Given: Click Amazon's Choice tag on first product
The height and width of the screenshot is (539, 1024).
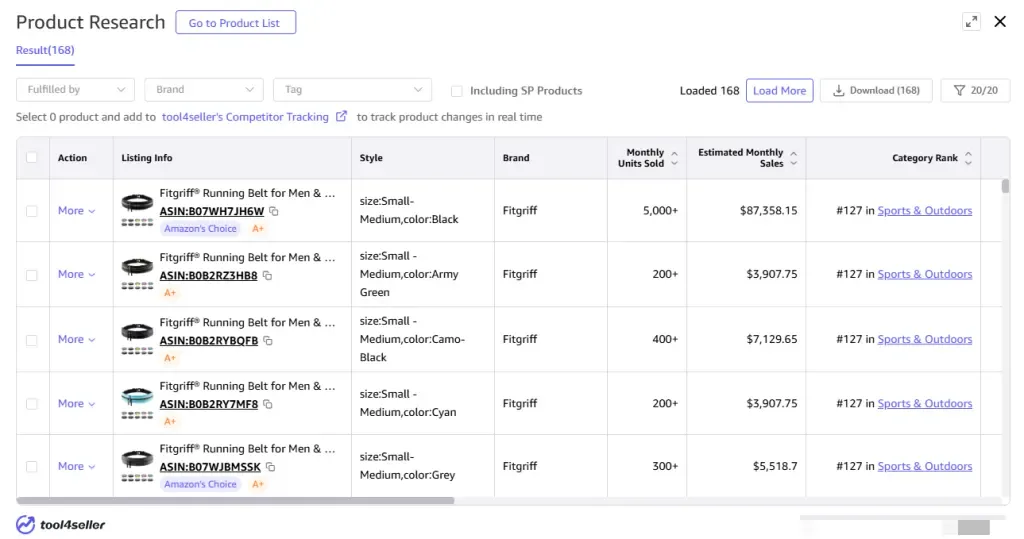Looking at the screenshot, I should click(200, 229).
